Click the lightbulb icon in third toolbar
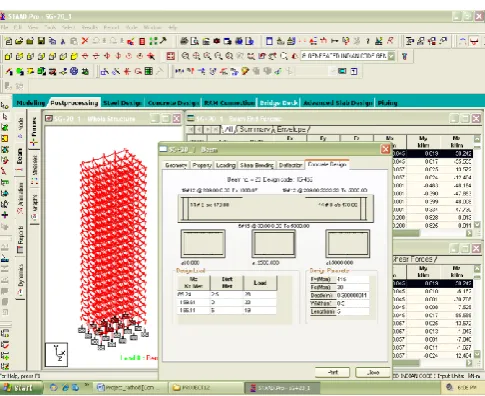Viewport: 485px width, 396px height. tap(246, 71)
